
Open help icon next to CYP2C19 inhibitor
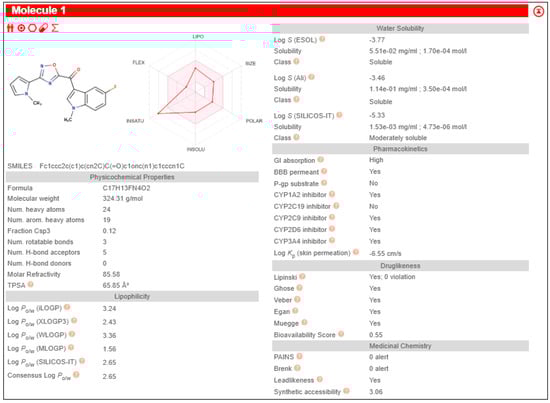(x=336, y=206)
